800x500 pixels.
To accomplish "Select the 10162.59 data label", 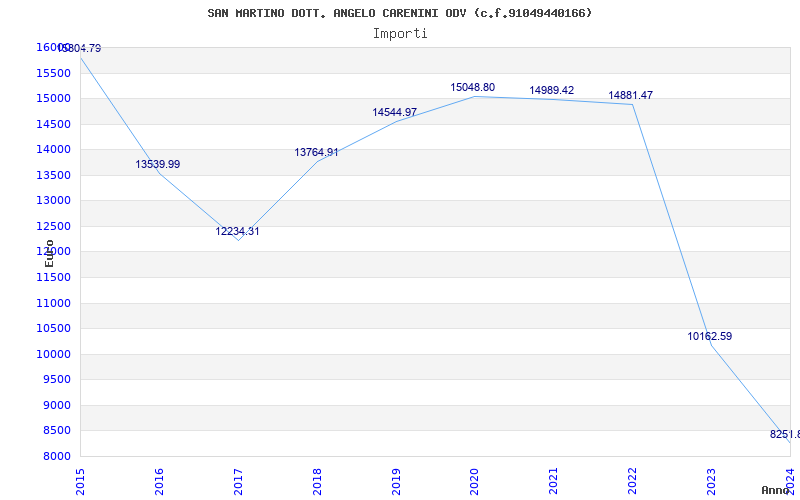I will tap(710, 336).
